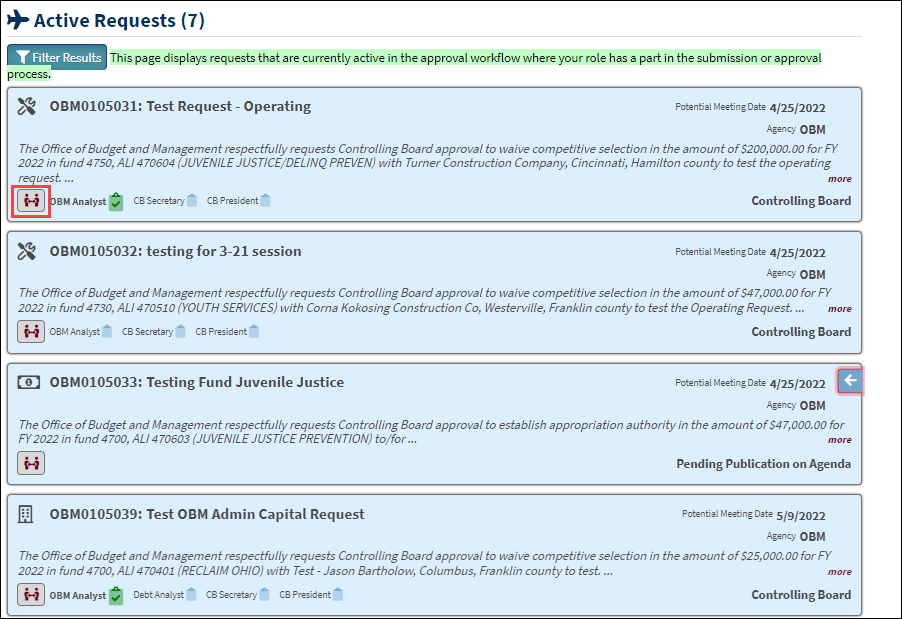Open workflow icon for OBM0105033 request
Image resolution: width=902 pixels, height=619 pixels.
point(31,463)
